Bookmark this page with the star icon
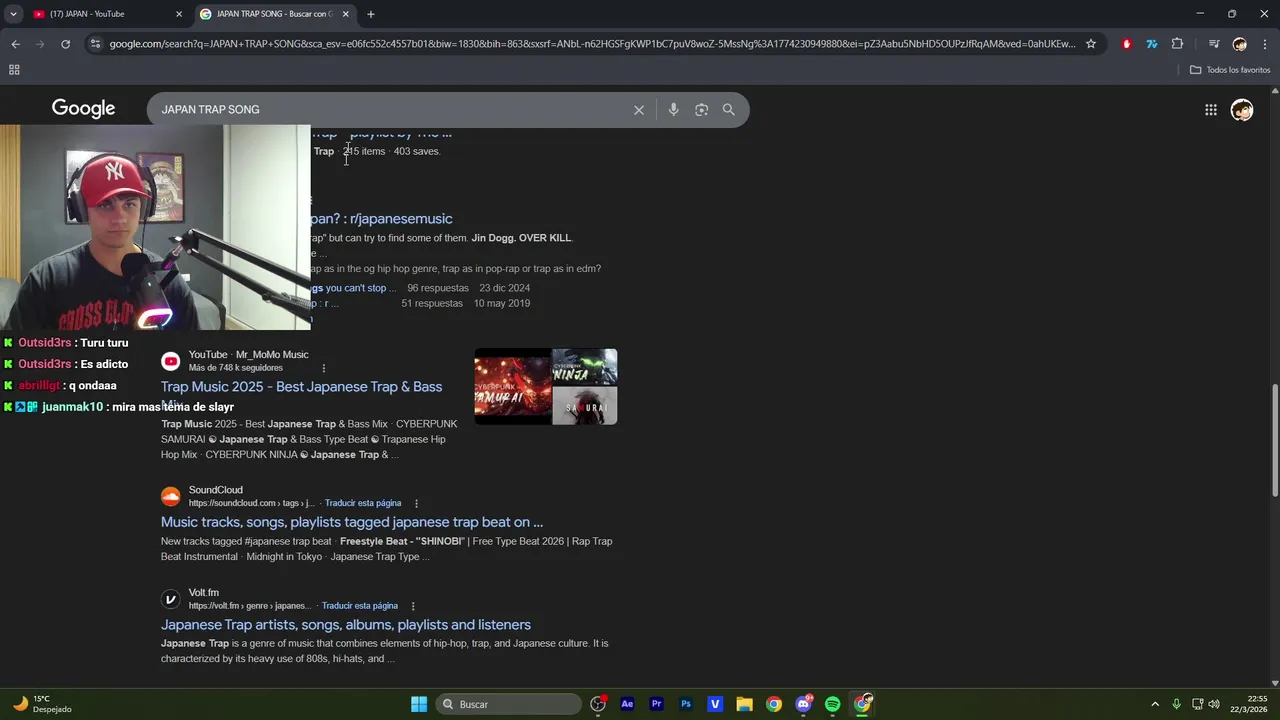Image resolution: width=1280 pixels, height=720 pixels. coord(1091,44)
